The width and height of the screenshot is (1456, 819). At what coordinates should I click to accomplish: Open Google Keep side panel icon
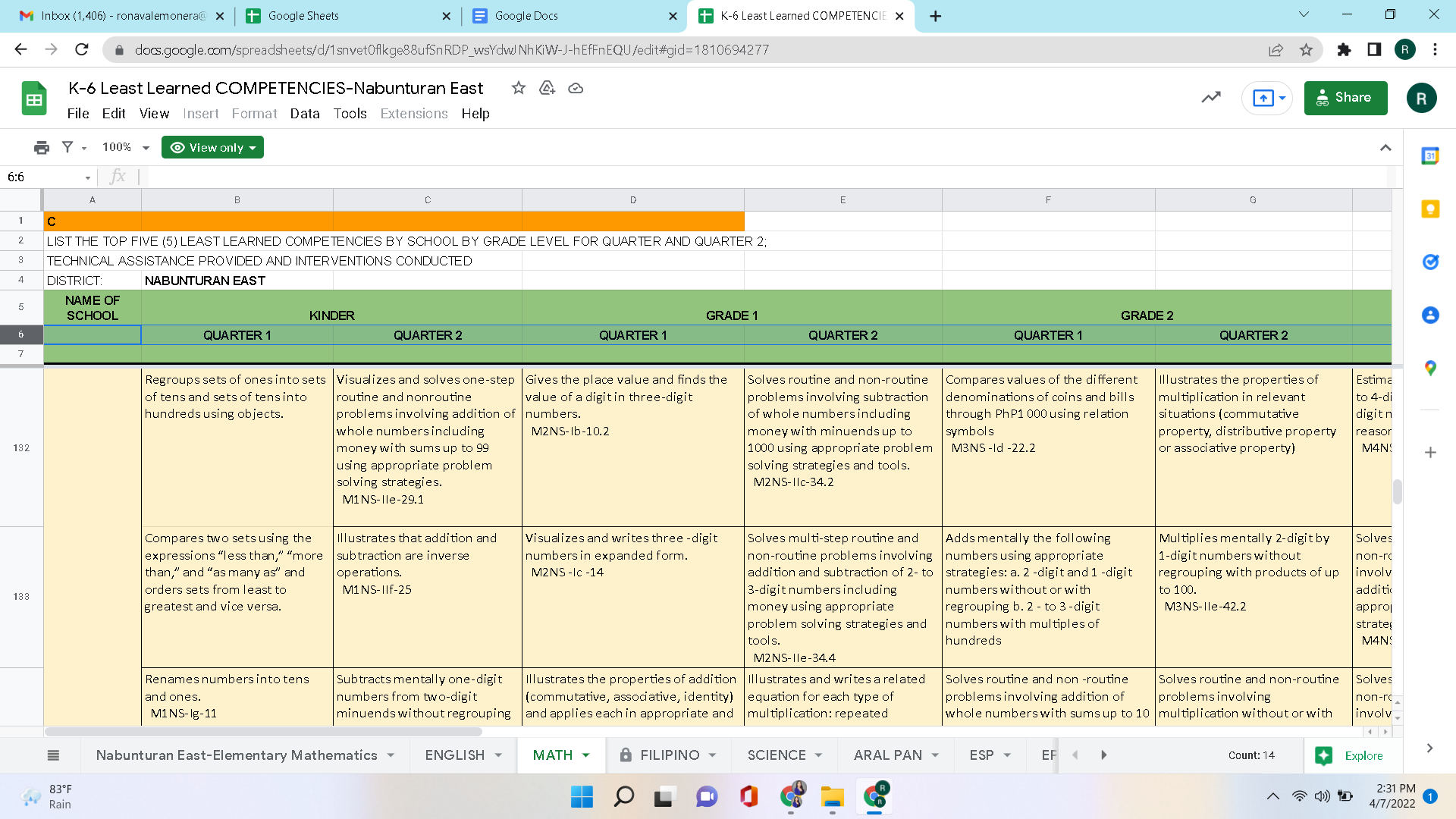[x=1430, y=209]
